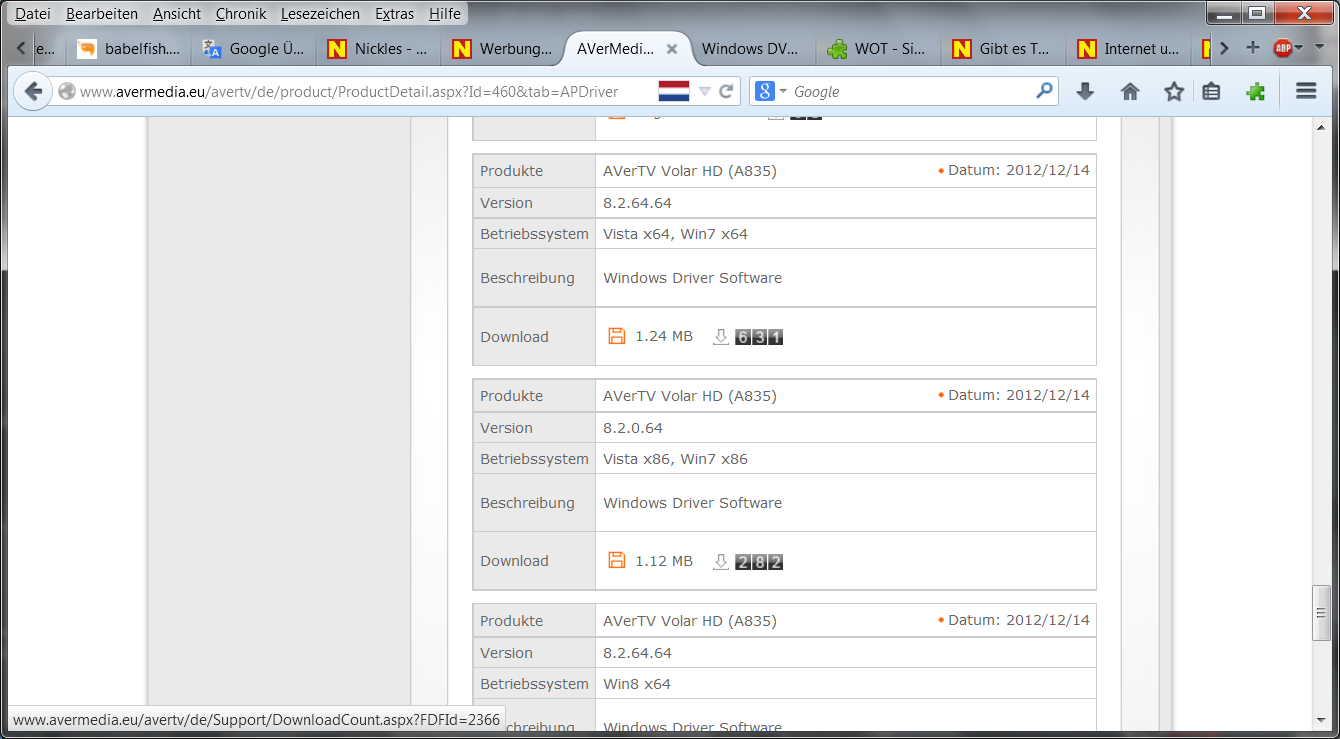Open the Lesezeichen menu
1340x739 pixels.
click(320, 14)
